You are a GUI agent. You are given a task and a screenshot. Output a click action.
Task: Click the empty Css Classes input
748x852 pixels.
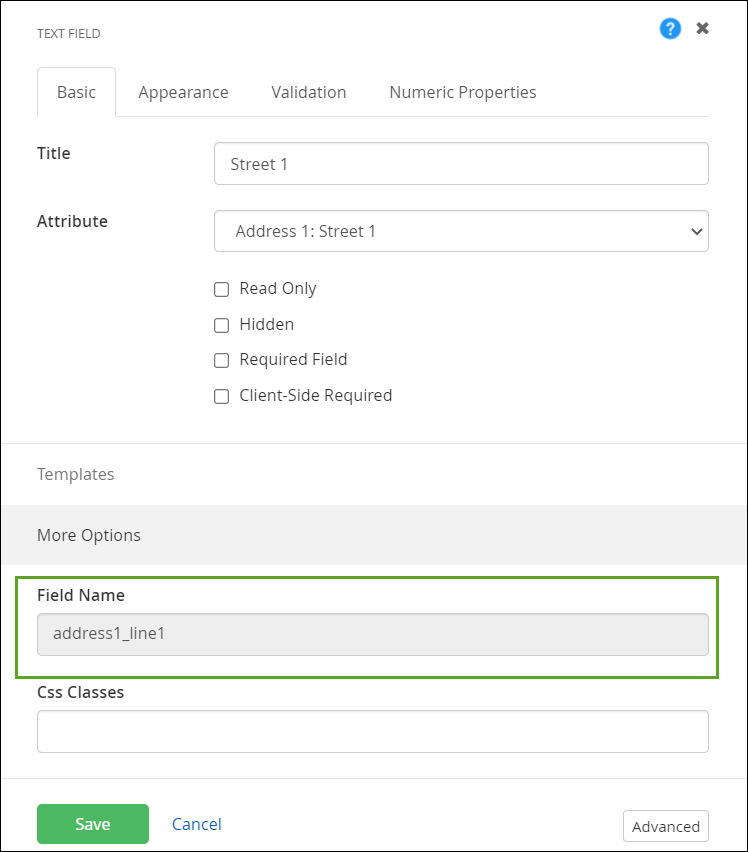point(372,731)
